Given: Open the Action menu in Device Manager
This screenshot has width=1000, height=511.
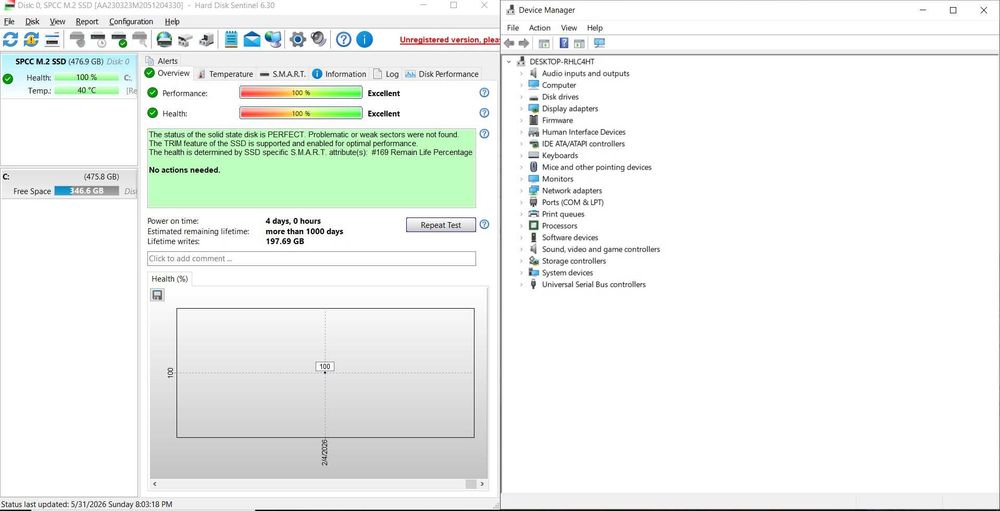Looking at the screenshot, I should pyautogui.click(x=540, y=28).
